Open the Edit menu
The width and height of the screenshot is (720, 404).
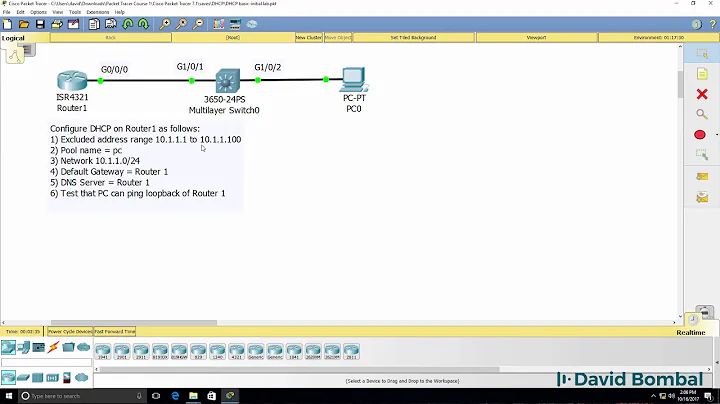[21, 12]
